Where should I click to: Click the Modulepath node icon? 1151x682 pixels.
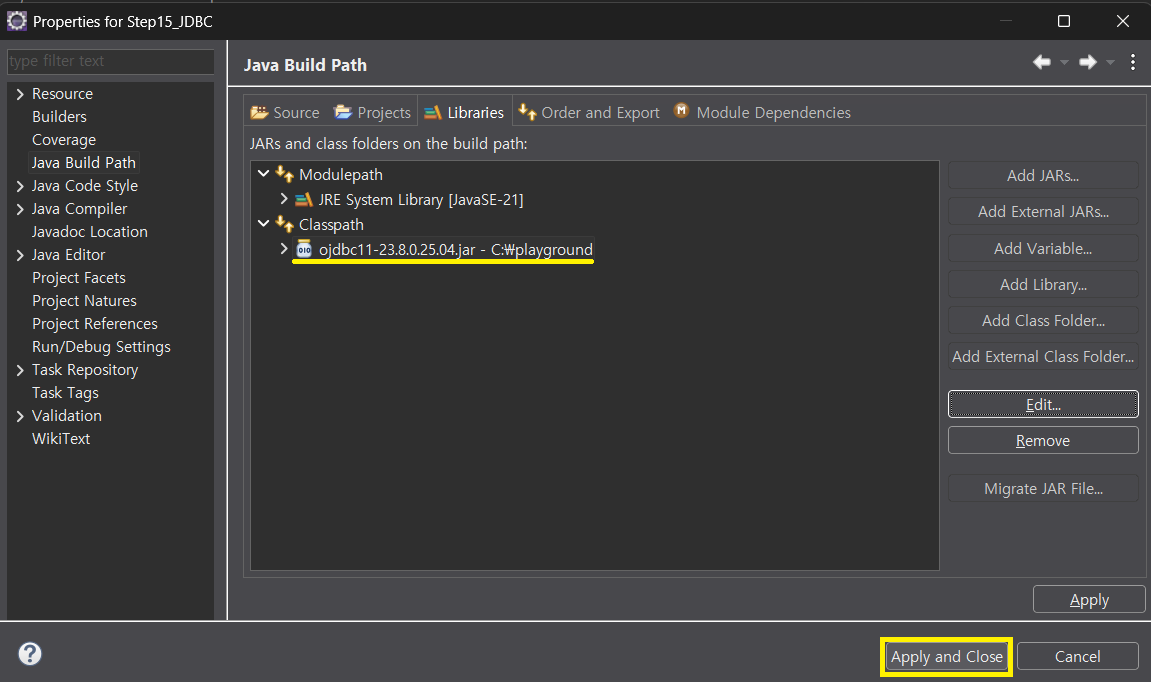285,175
